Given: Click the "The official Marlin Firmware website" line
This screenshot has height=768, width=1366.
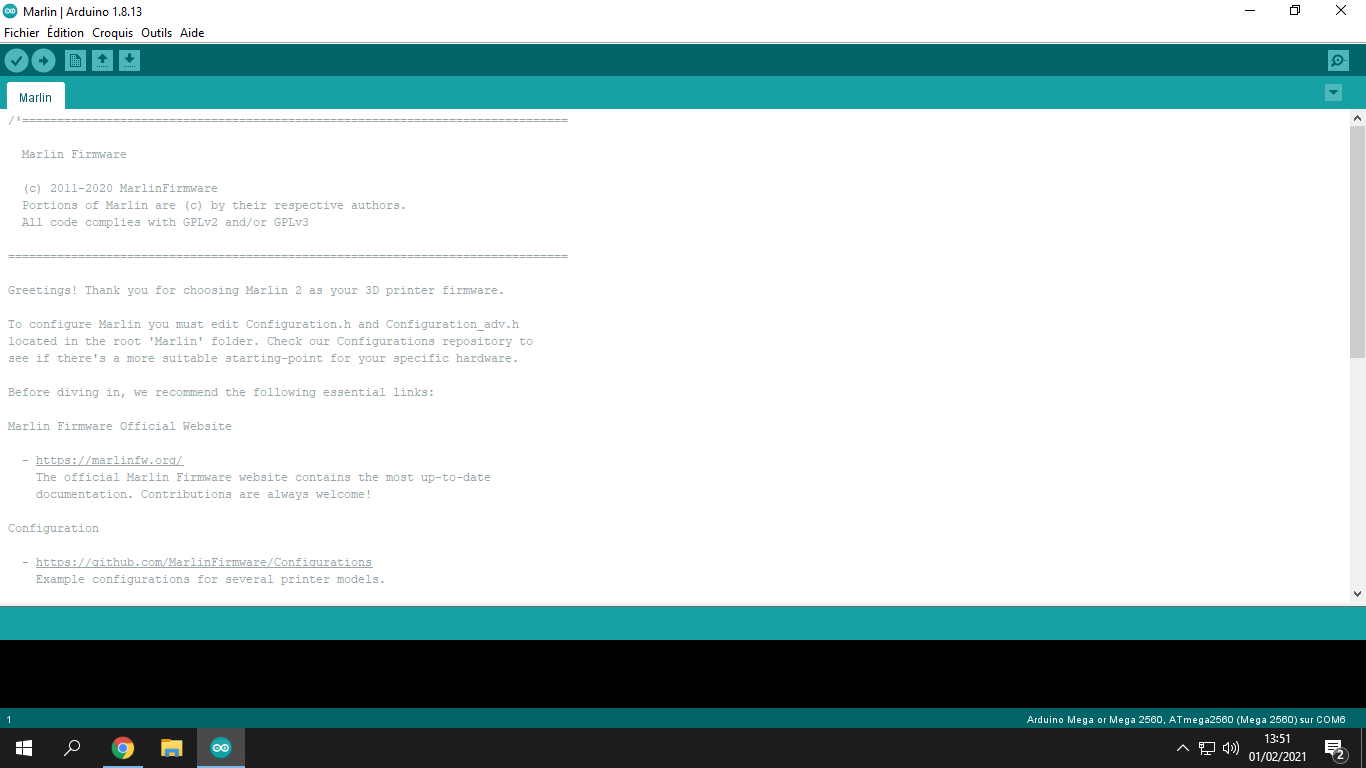Looking at the screenshot, I should click(x=263, y=477).
